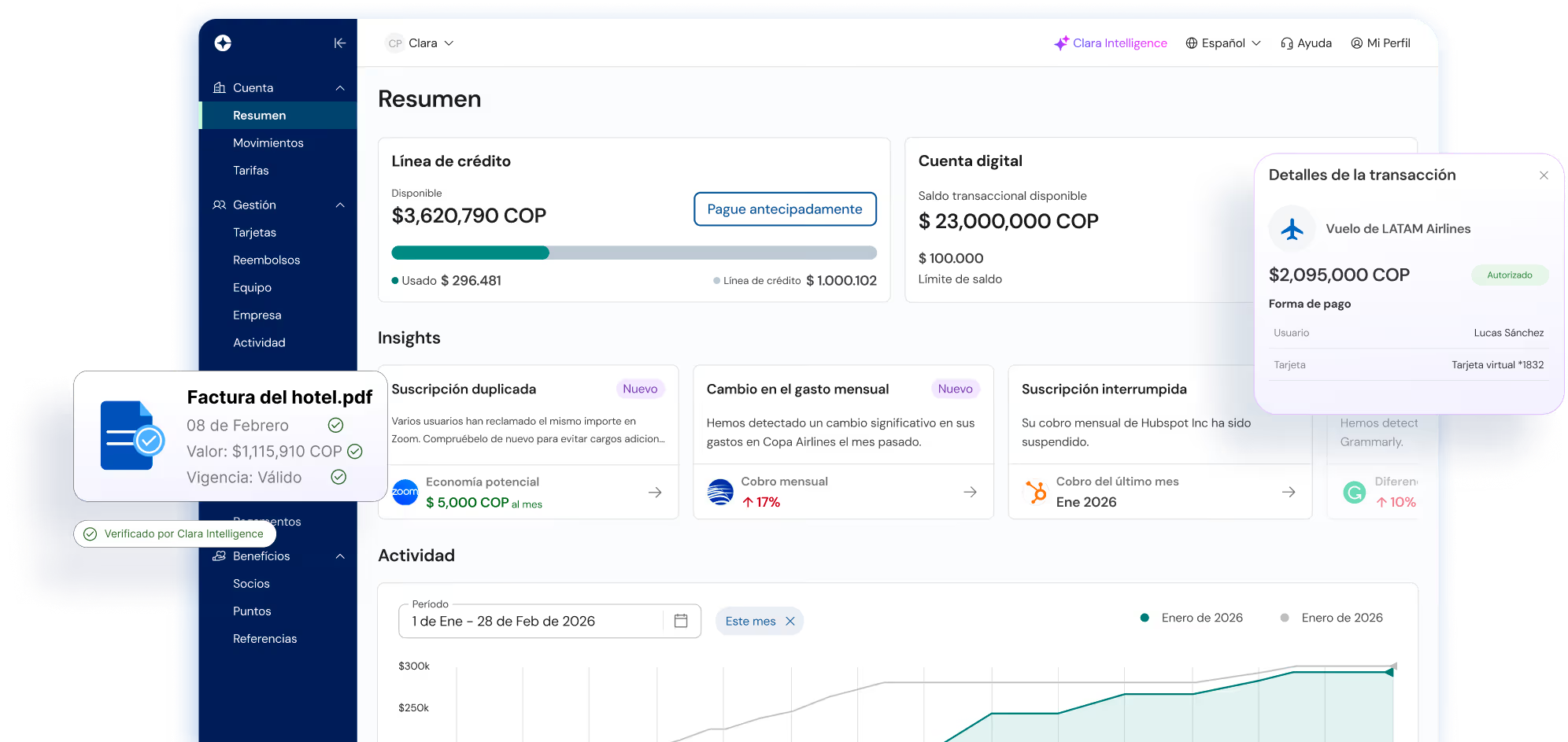Open Cobro del último mes arrow
This screenshot has width=1568, height=742.
pos(1289,492)
